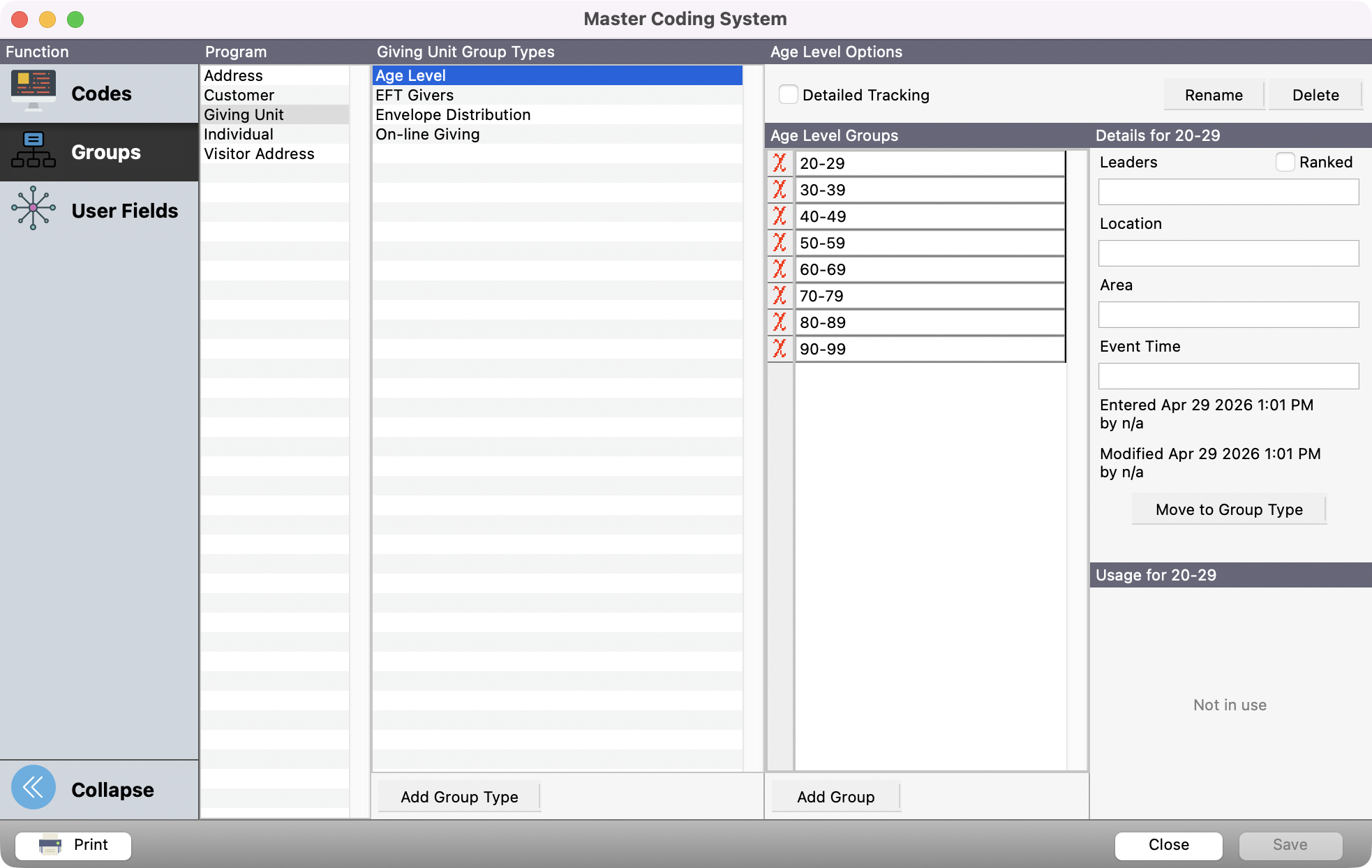Viewport: 1372px width, 868px height.
Task: Click the Collapse label in sidebar
Action: point(112,790)
